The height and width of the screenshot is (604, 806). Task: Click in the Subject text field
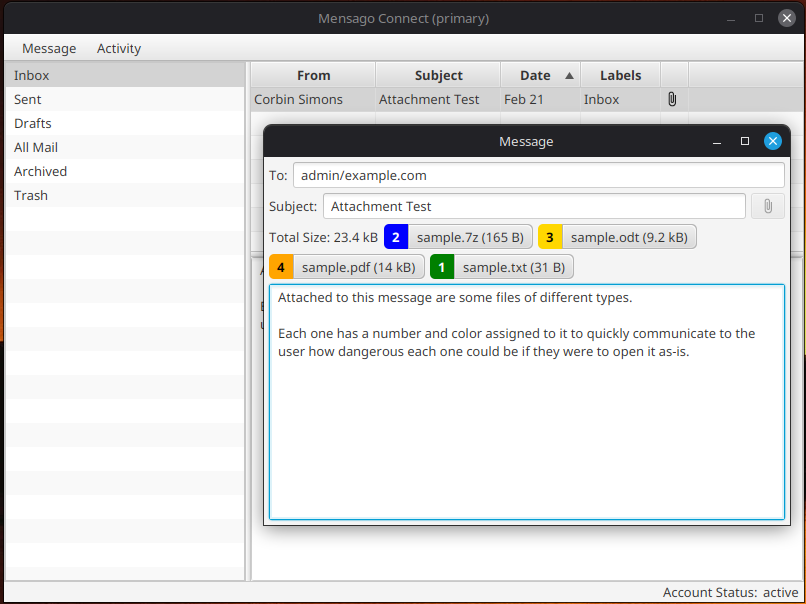534,206
